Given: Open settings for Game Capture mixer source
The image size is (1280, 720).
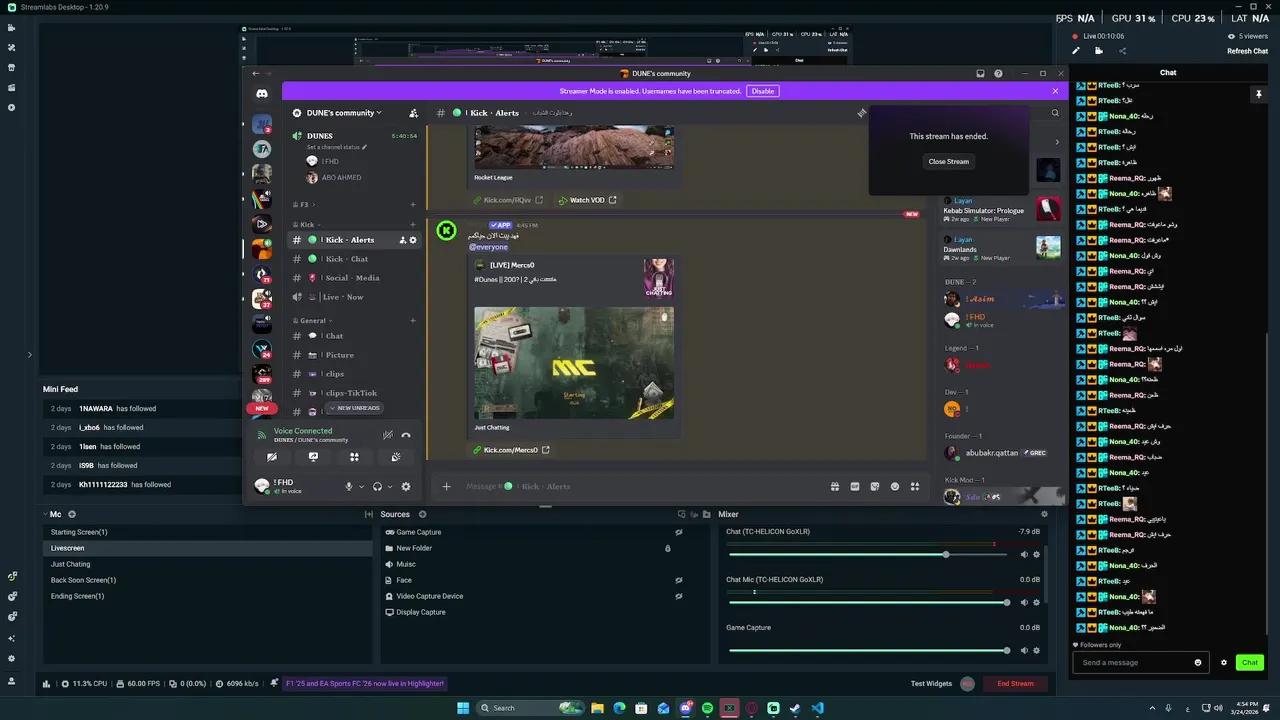Looking at the screenshot, I should pos(1036,650).
